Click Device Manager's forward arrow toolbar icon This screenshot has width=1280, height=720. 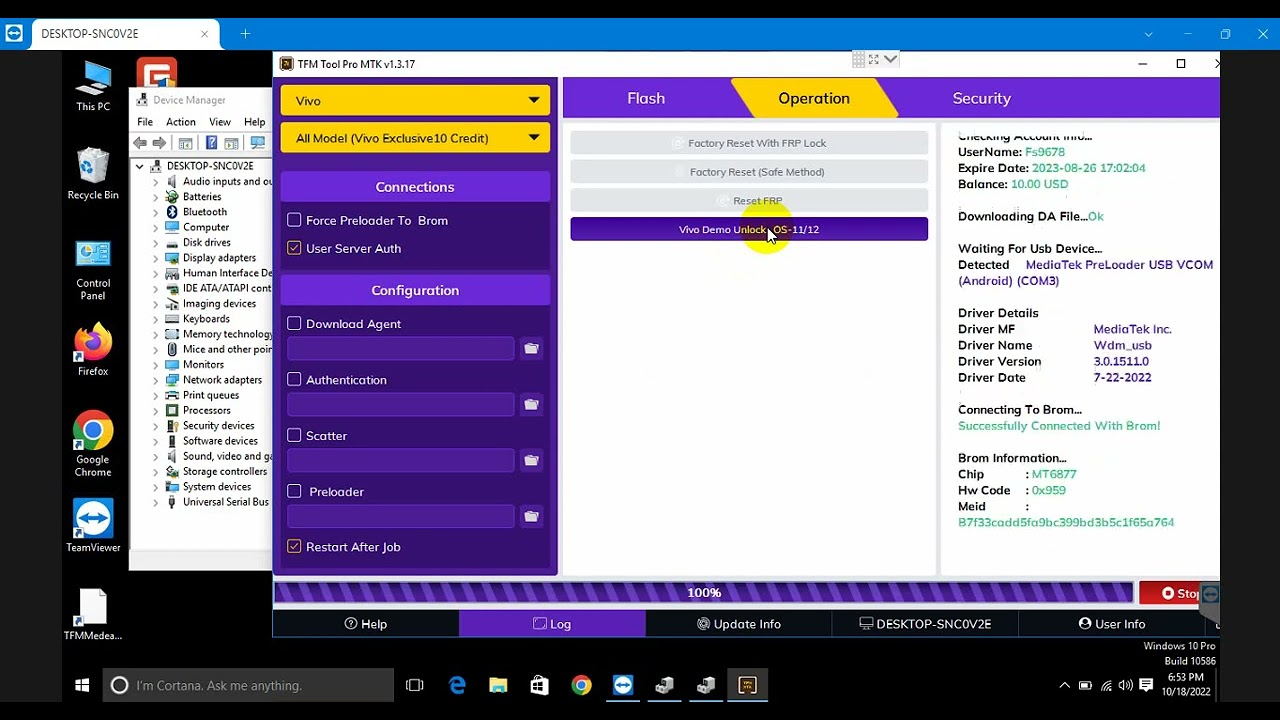(160, 143)
